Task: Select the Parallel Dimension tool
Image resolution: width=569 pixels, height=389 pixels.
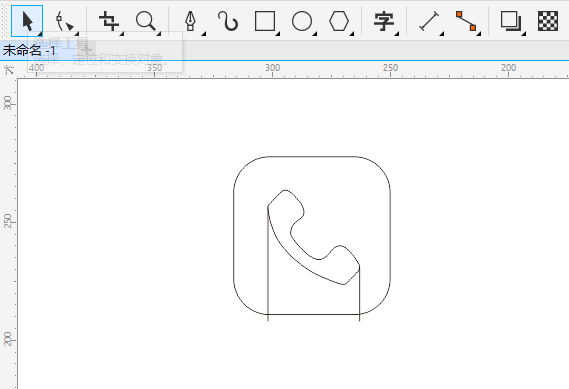Action: (x=429, y=21)
